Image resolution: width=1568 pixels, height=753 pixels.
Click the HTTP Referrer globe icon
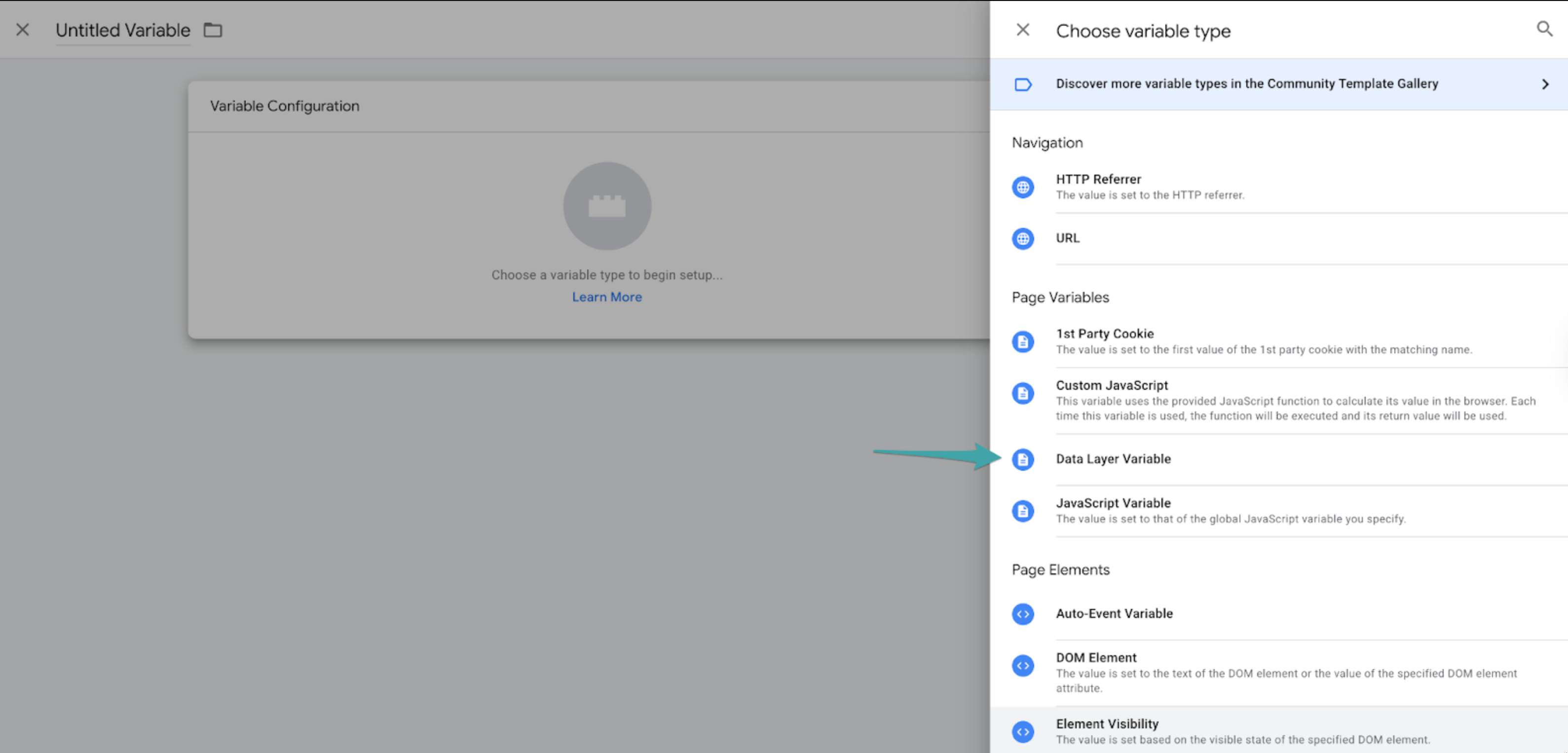(x=1023, y=187)
